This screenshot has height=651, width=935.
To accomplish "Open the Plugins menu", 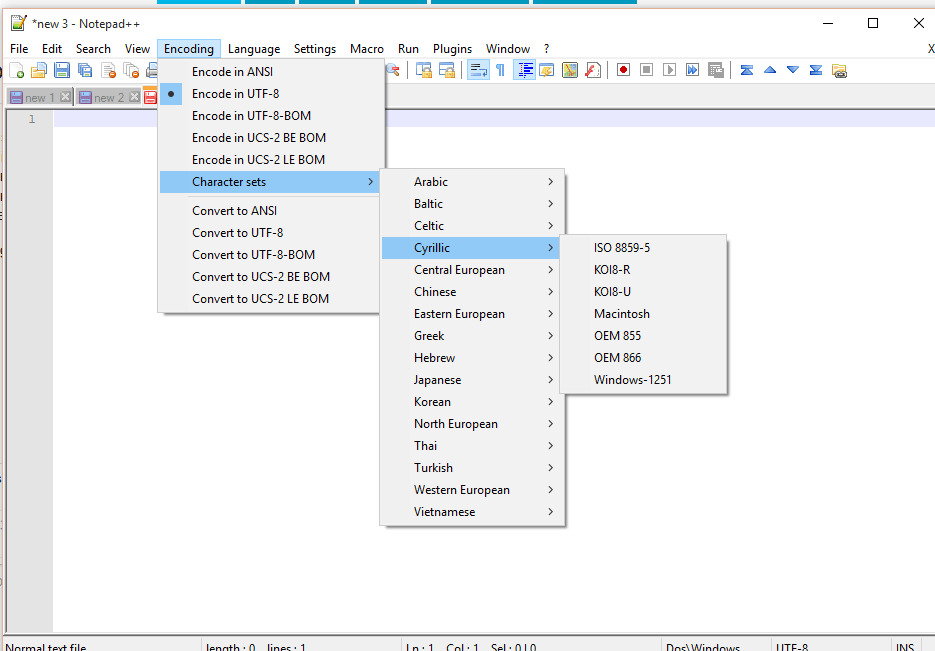I will pyautogui.click(x=452, y=49).
